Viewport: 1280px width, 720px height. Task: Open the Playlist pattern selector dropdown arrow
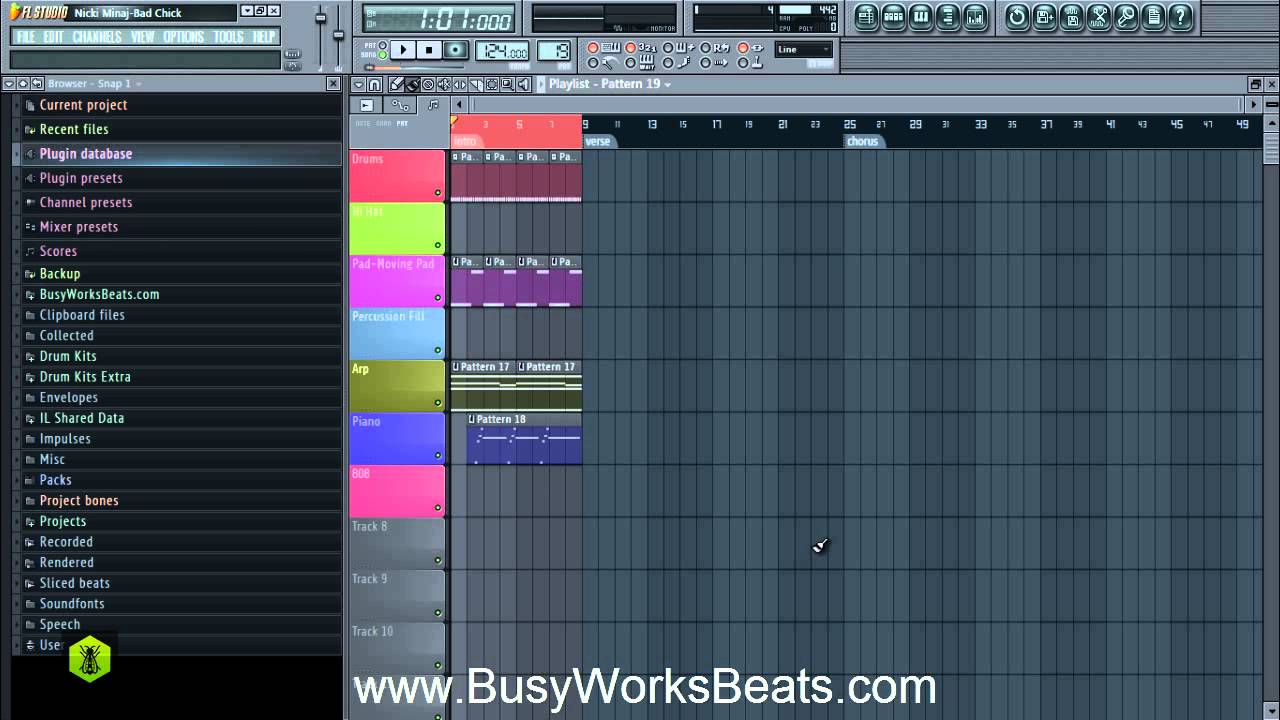[667, 85]
